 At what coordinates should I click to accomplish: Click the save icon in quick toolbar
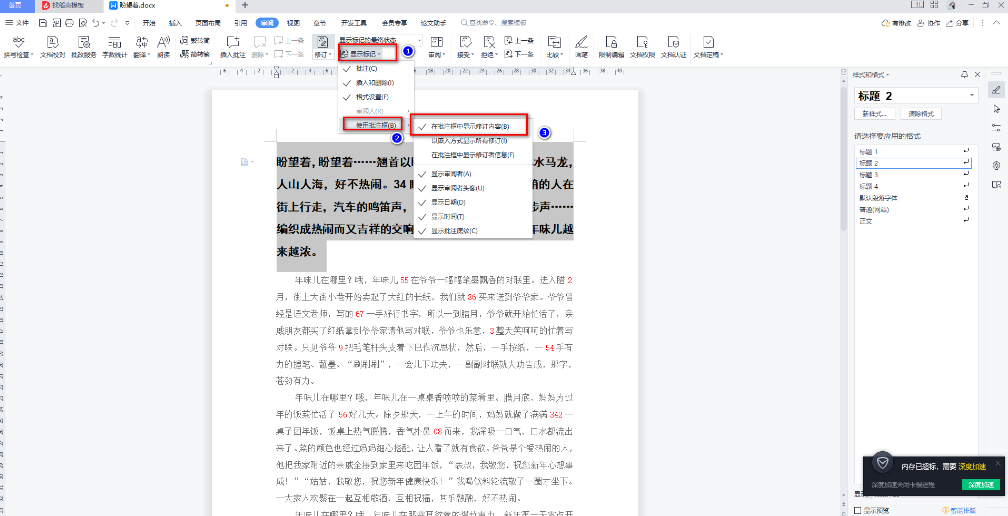(42, 22)
